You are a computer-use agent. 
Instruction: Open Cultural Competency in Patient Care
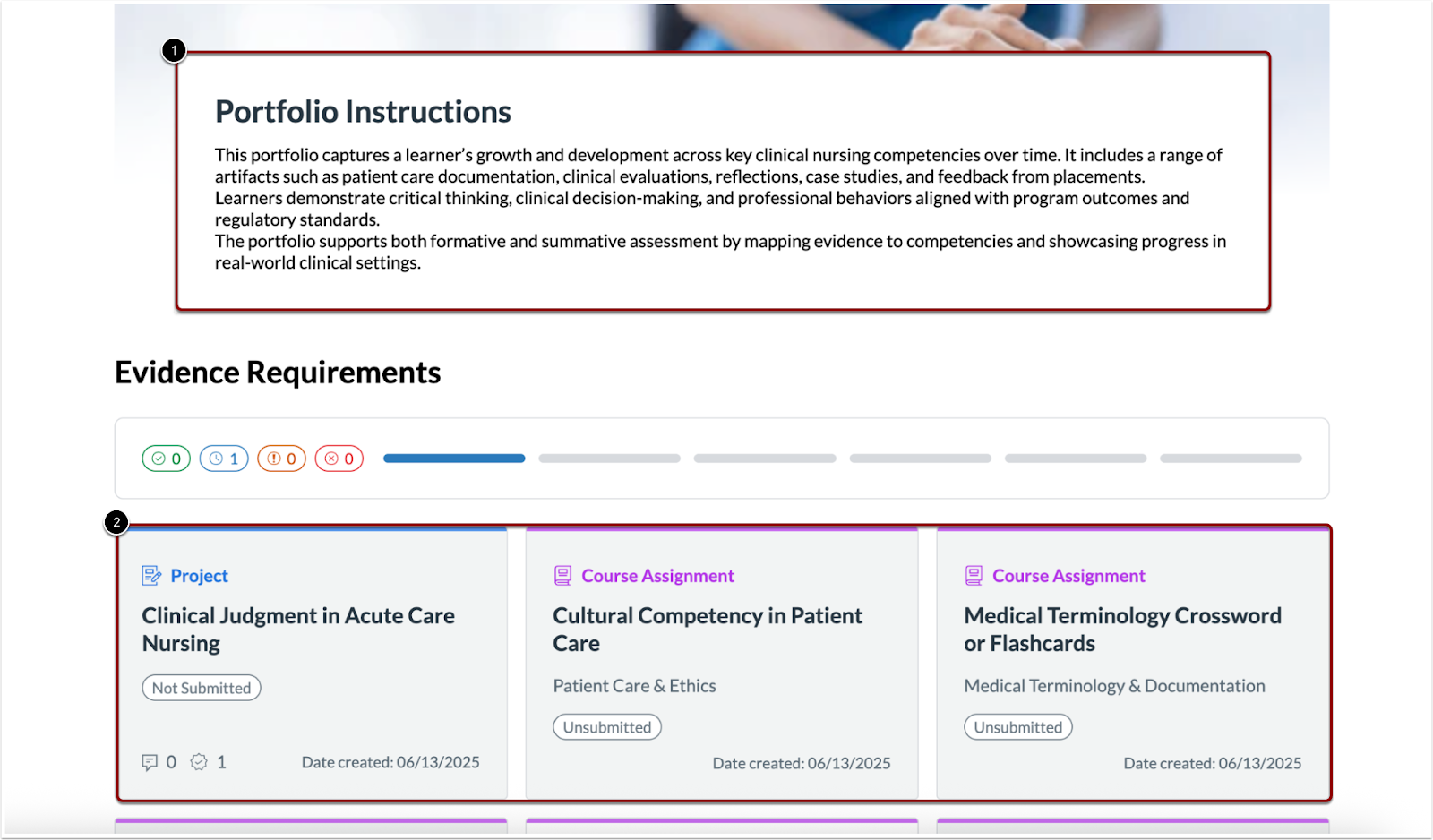(x=708, y=629)
